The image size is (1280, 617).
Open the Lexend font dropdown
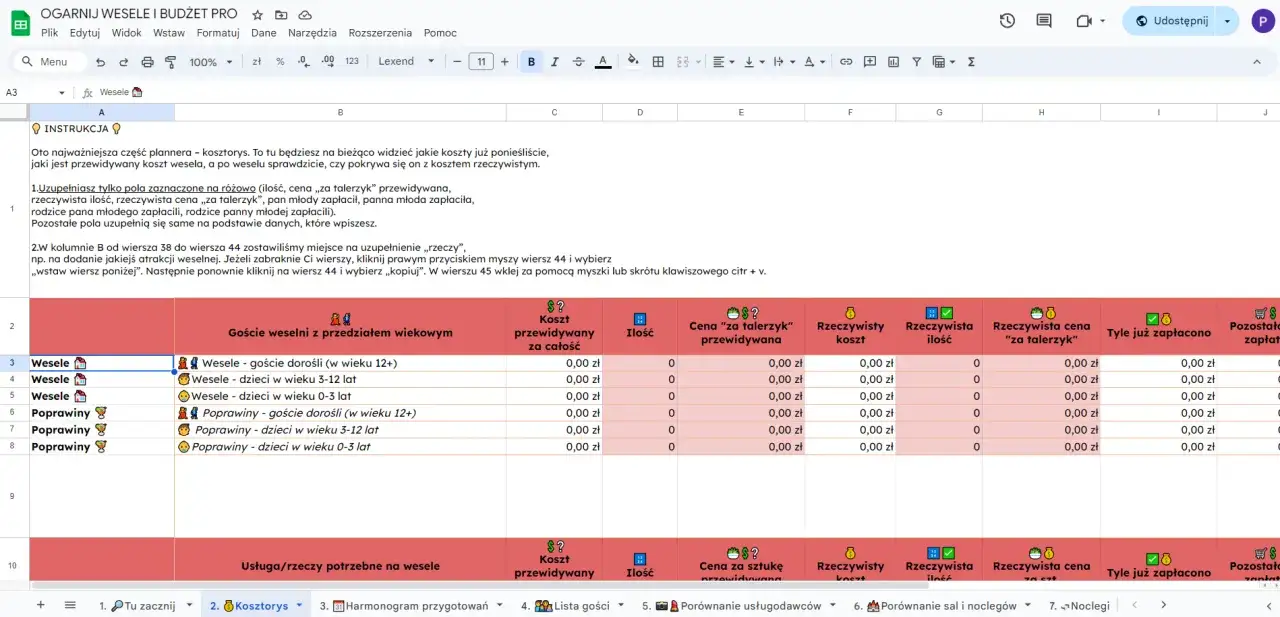[x=405, y=61]
